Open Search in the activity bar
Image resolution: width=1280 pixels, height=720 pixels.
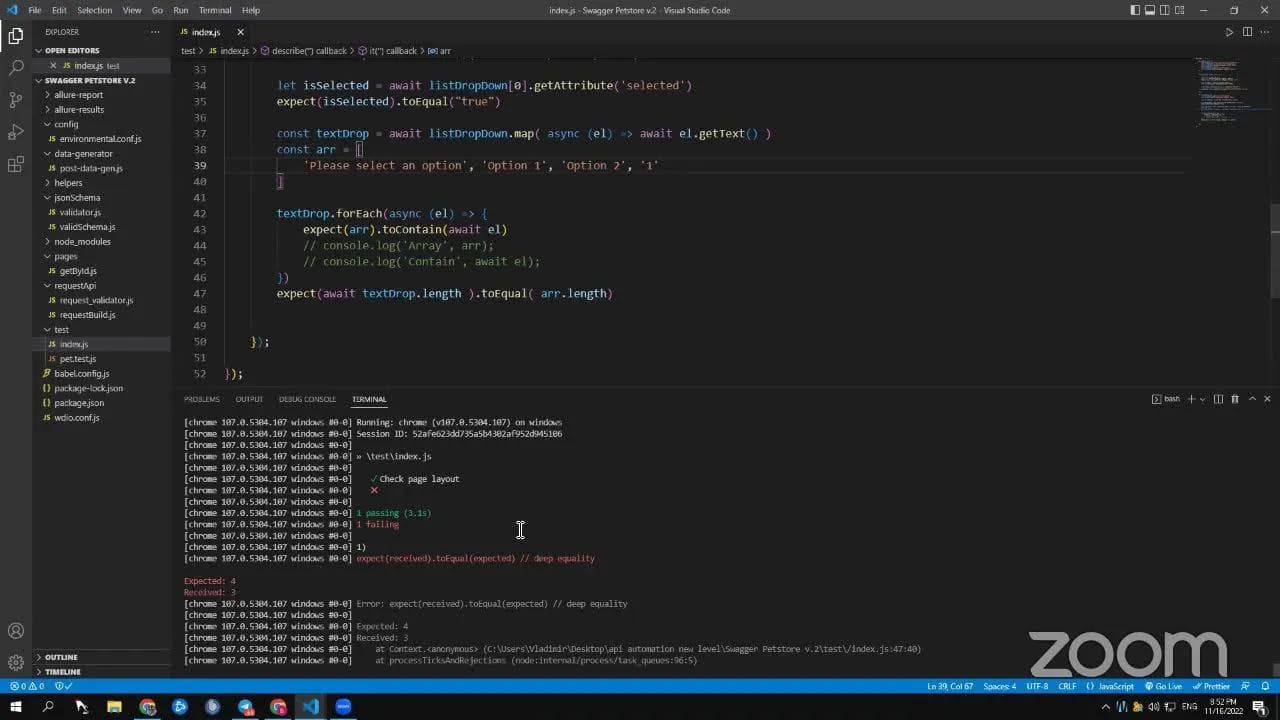tap(14, 70)
